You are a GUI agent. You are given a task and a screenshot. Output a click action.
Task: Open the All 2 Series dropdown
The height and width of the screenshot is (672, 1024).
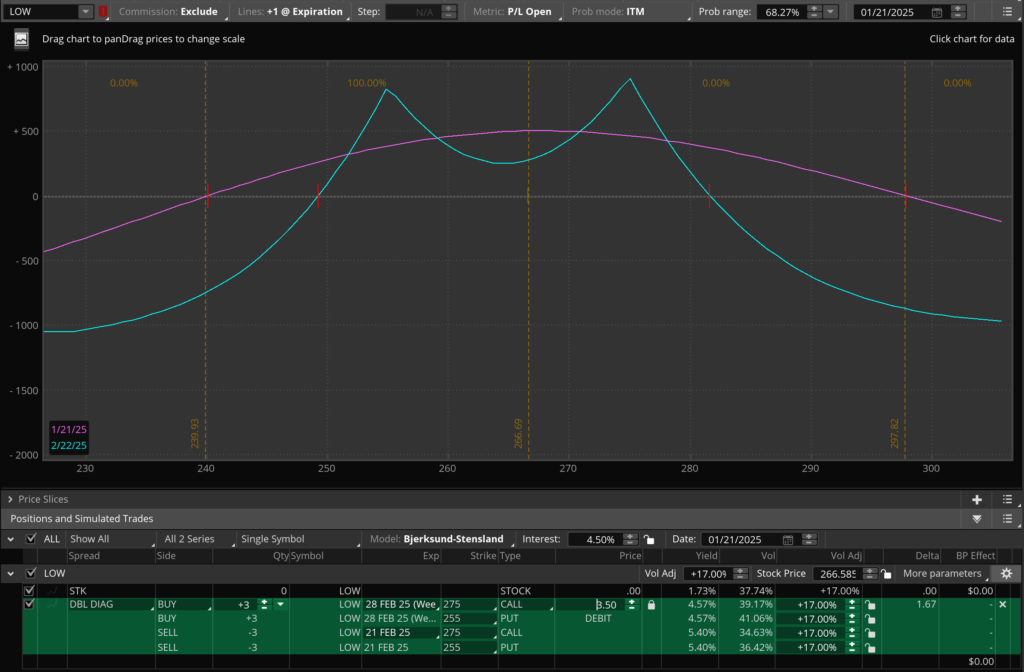tap(198, 539)
